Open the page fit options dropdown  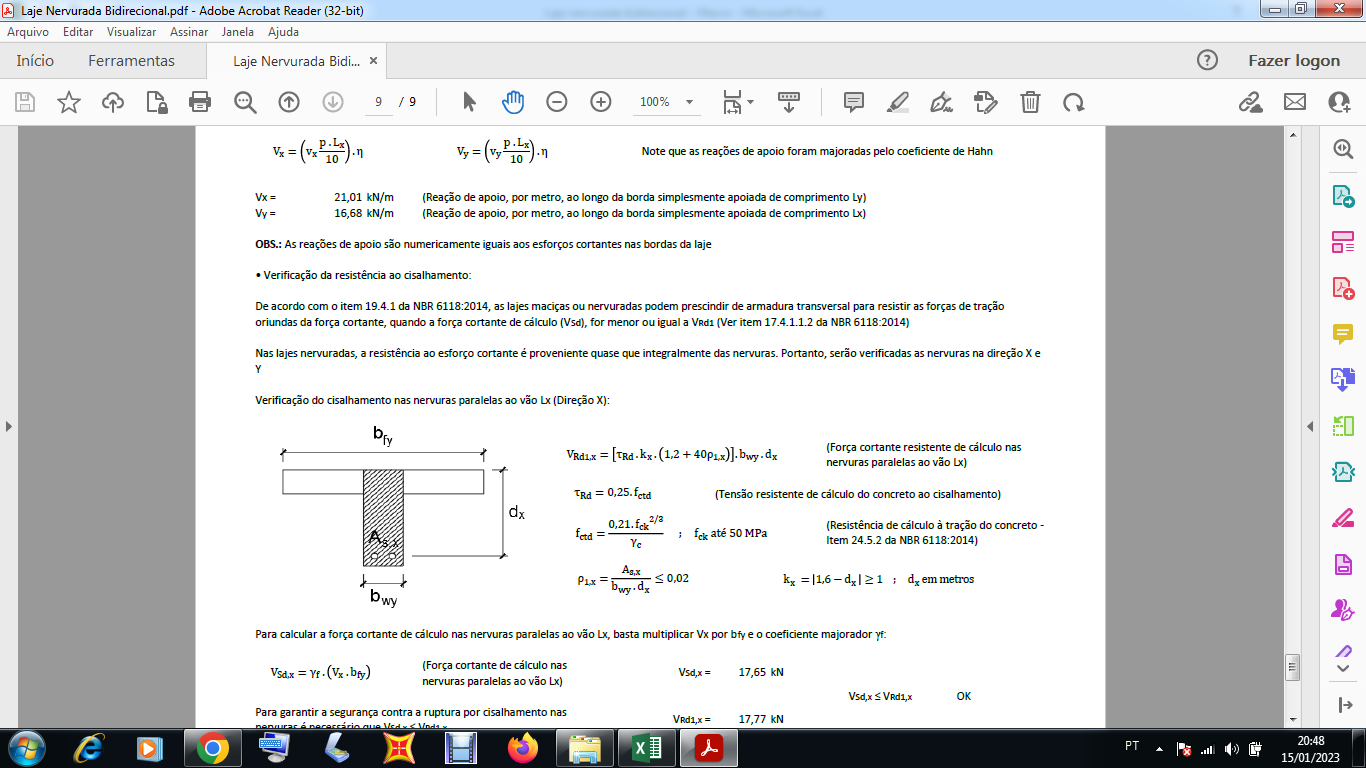coord(739,102)
